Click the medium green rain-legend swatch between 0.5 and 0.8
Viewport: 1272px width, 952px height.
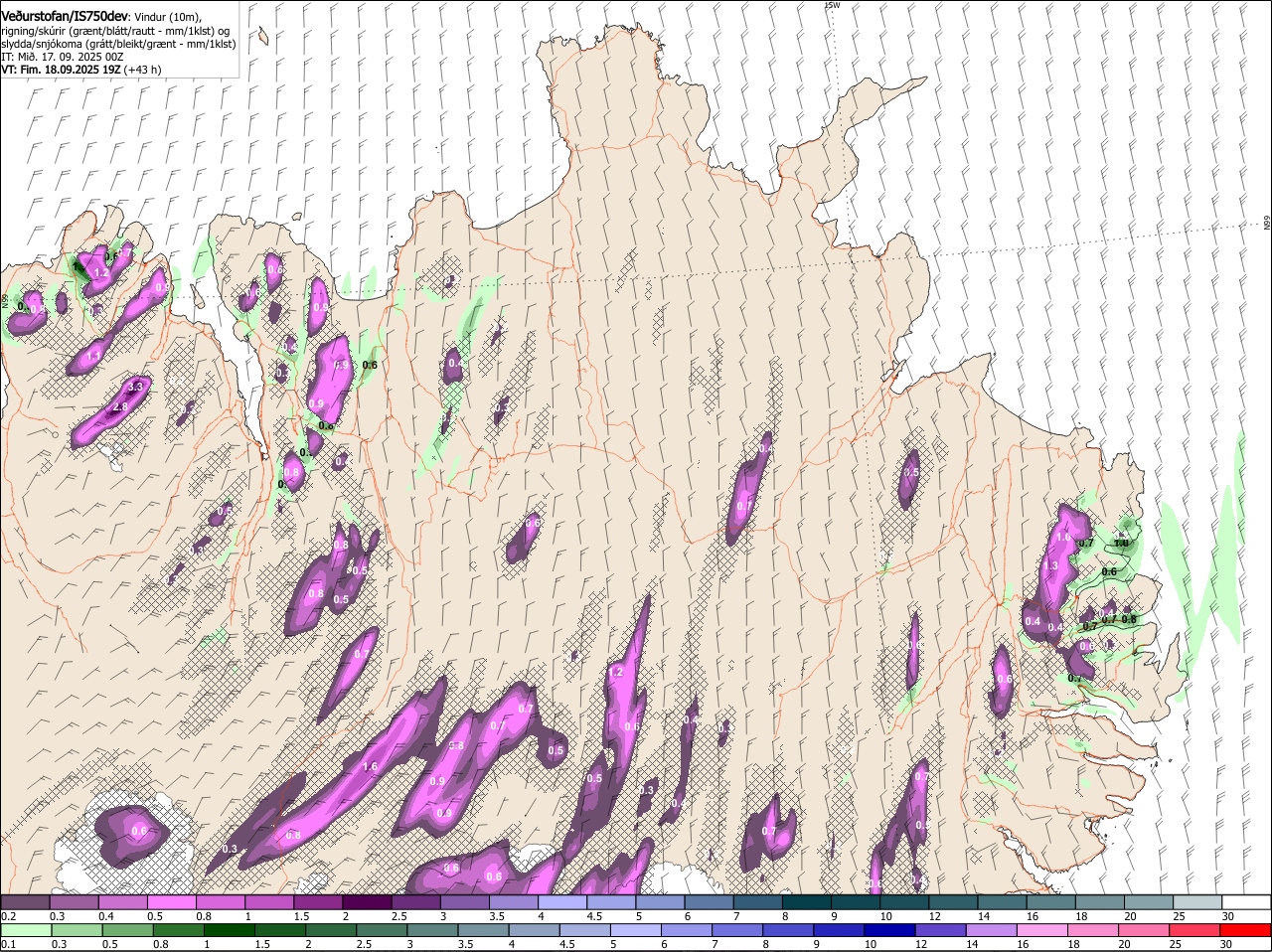pos(128,930)
